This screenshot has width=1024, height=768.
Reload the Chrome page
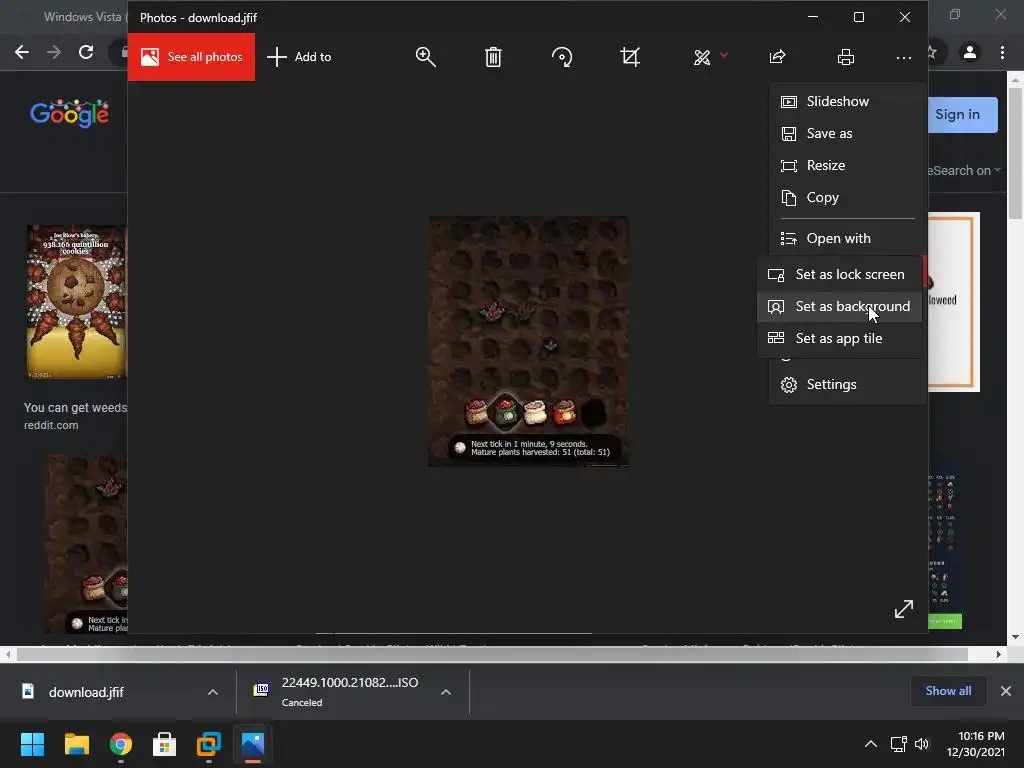[86, 52]
